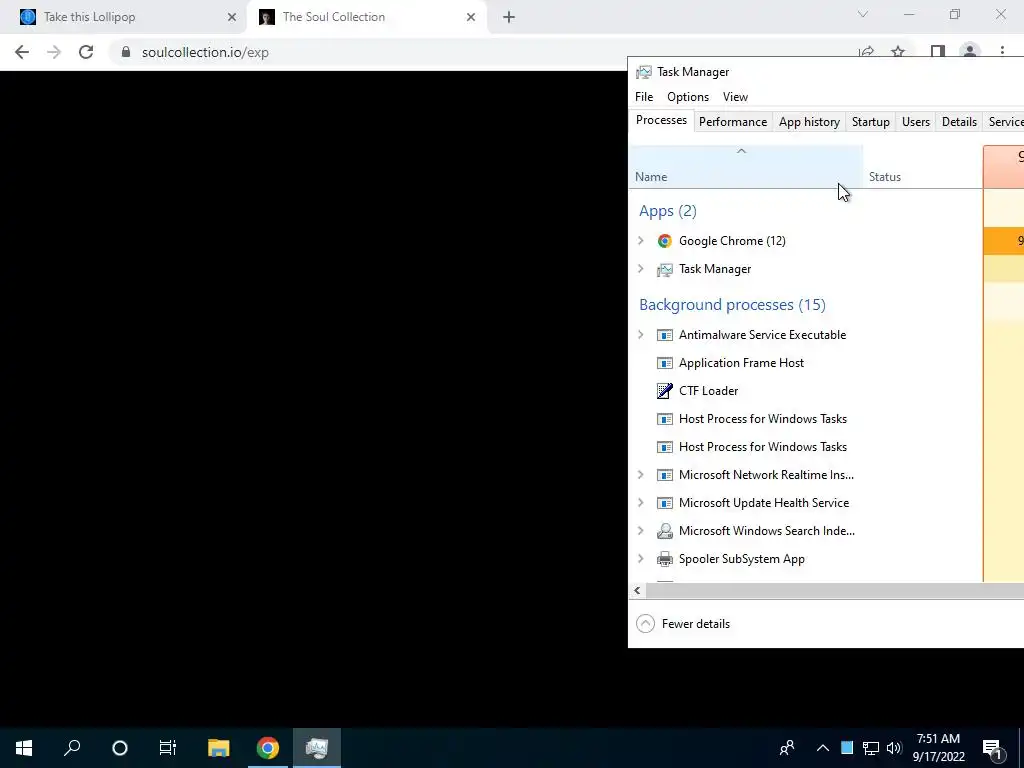Click the Task Manager process row icon
The image size is (1024, 768).
664,269
